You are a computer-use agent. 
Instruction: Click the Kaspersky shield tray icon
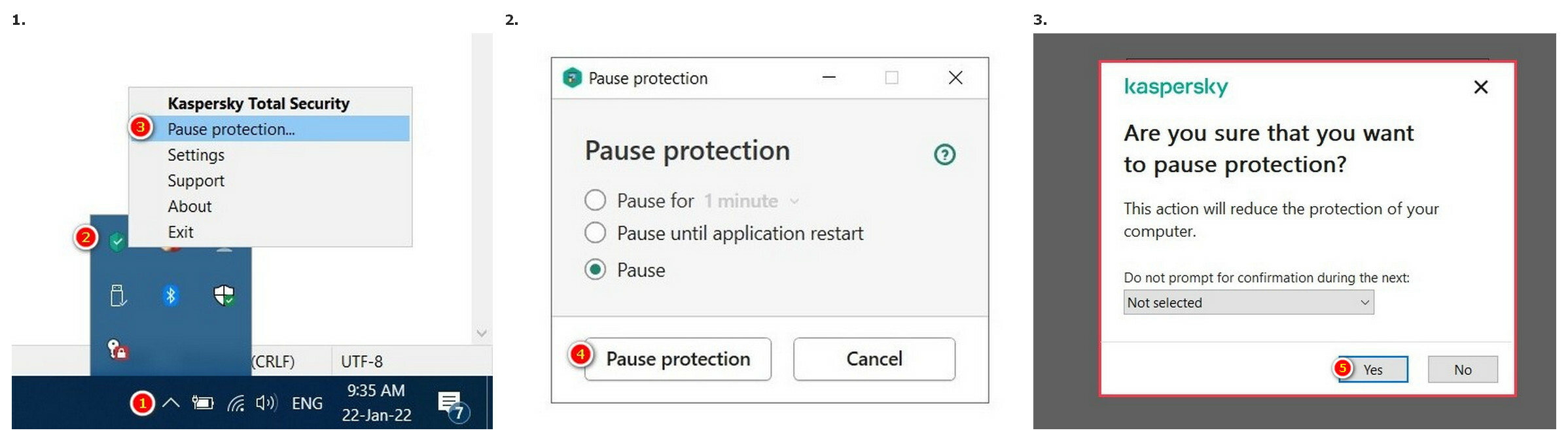(x=117, y=242)
